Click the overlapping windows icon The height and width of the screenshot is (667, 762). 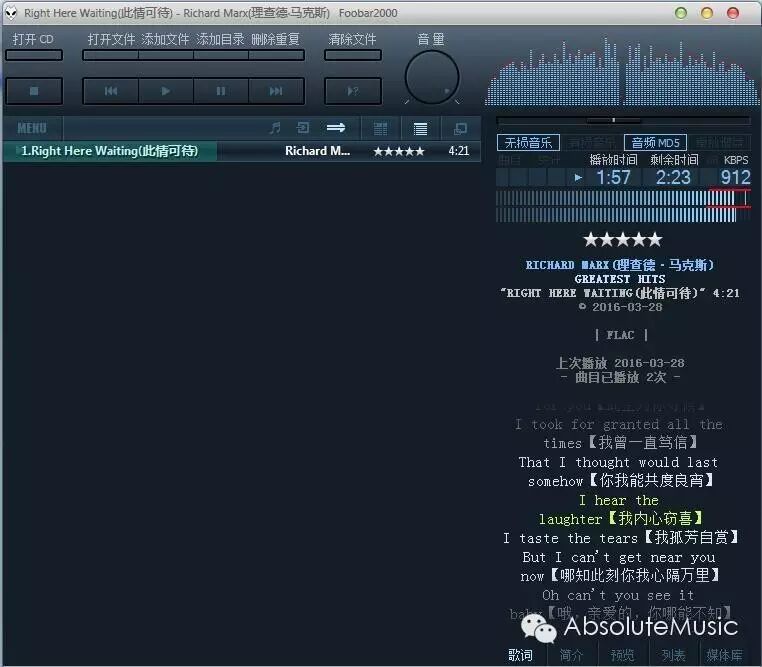460,129
